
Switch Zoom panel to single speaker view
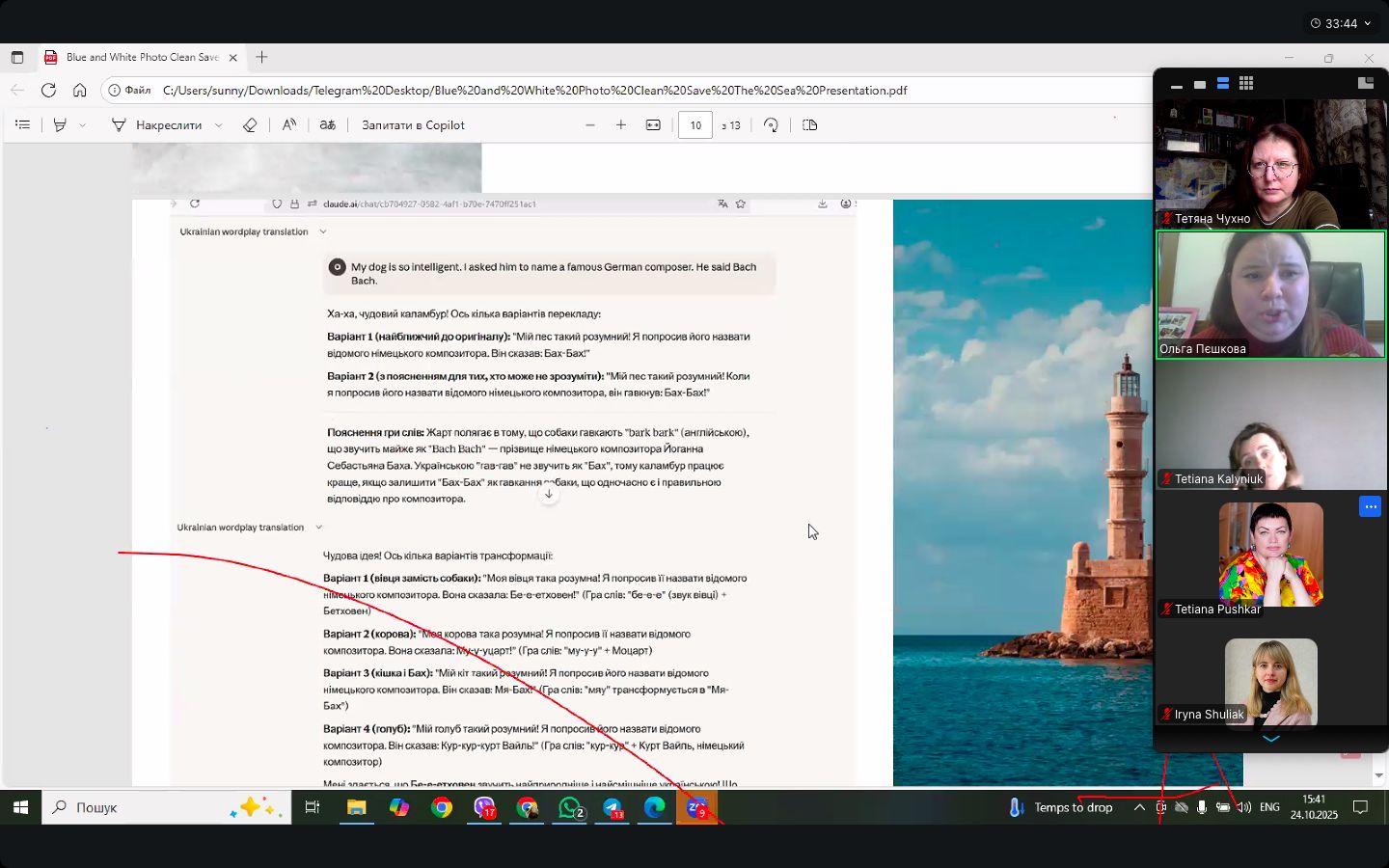pos(1200,84)
